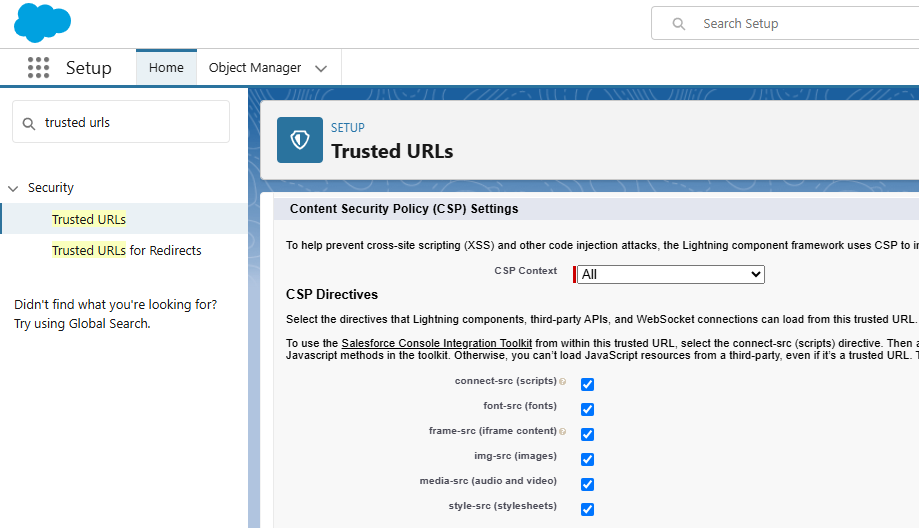
Task: Click the connect-src (scripts) label
Action: [506, 381]
